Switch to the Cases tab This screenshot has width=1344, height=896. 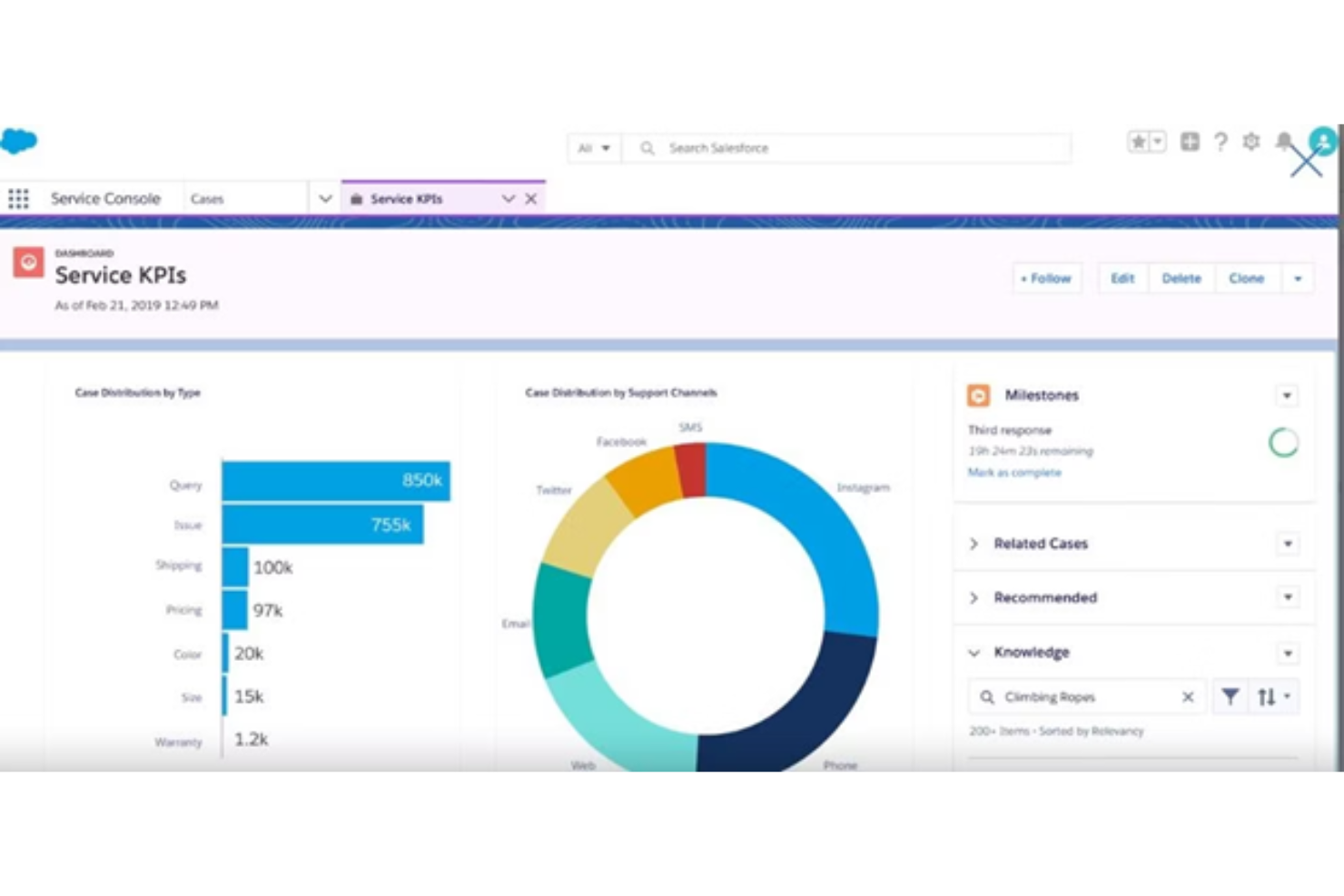click(x=209, y=198)
